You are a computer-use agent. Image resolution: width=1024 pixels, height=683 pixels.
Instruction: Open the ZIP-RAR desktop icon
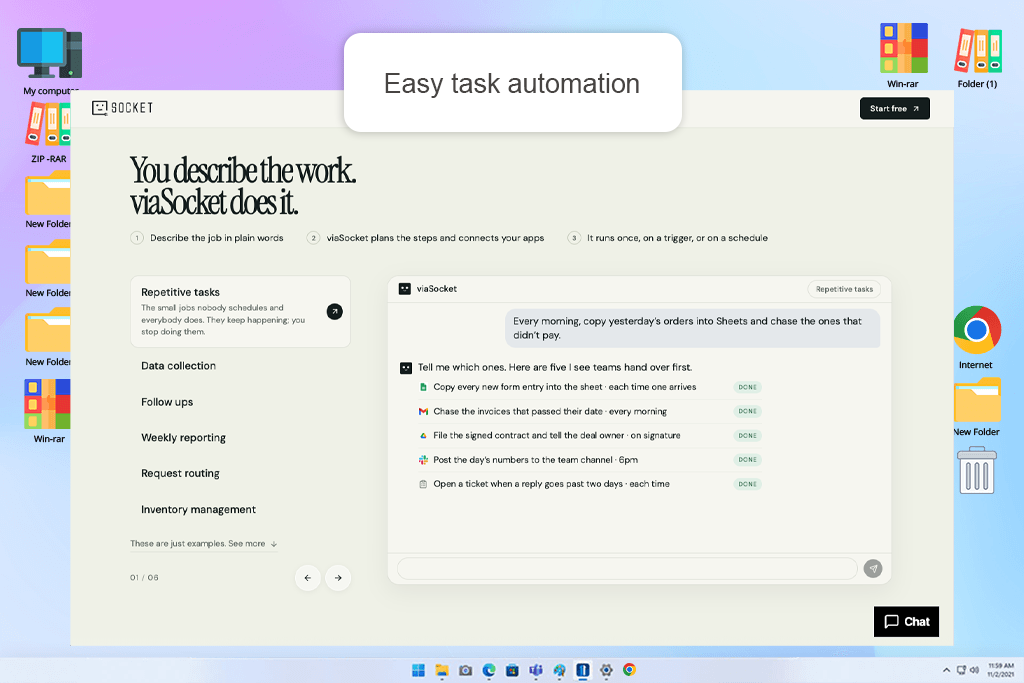tap(48, 133)
